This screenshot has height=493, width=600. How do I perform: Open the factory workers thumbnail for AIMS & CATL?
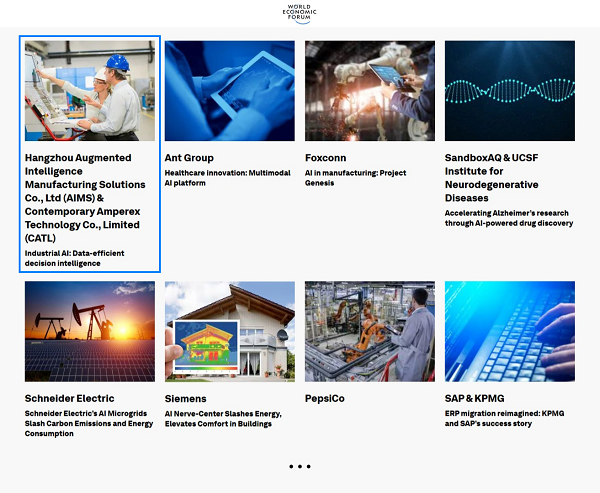pos(90,91)
